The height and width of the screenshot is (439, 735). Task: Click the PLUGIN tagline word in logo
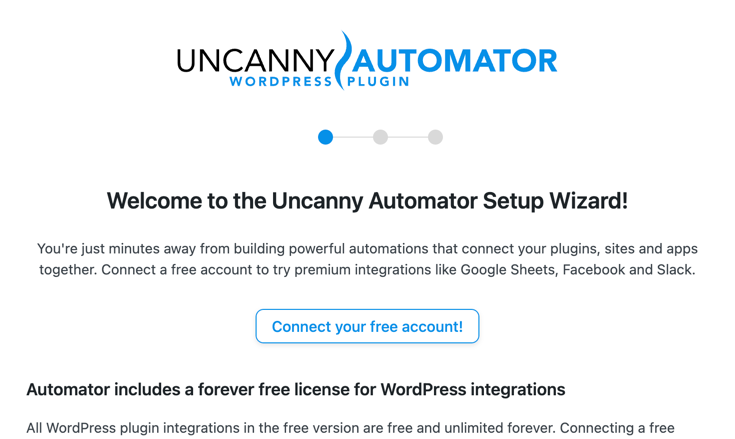pos(378,82)
